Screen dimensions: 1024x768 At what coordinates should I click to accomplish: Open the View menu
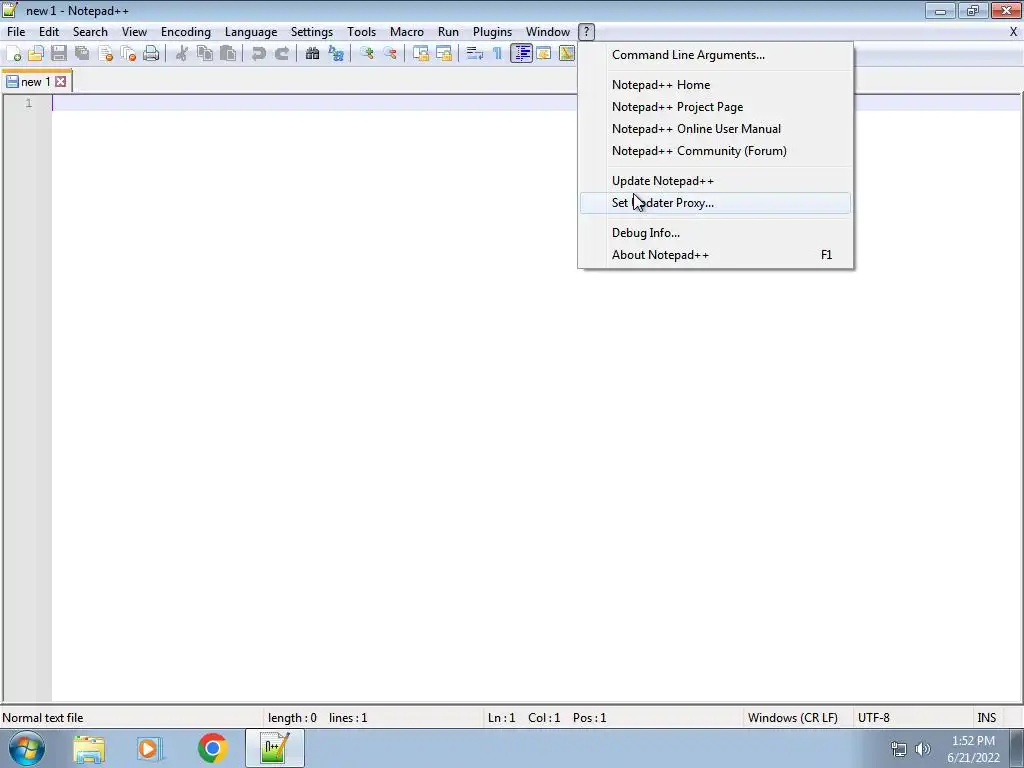coord(135,32)
